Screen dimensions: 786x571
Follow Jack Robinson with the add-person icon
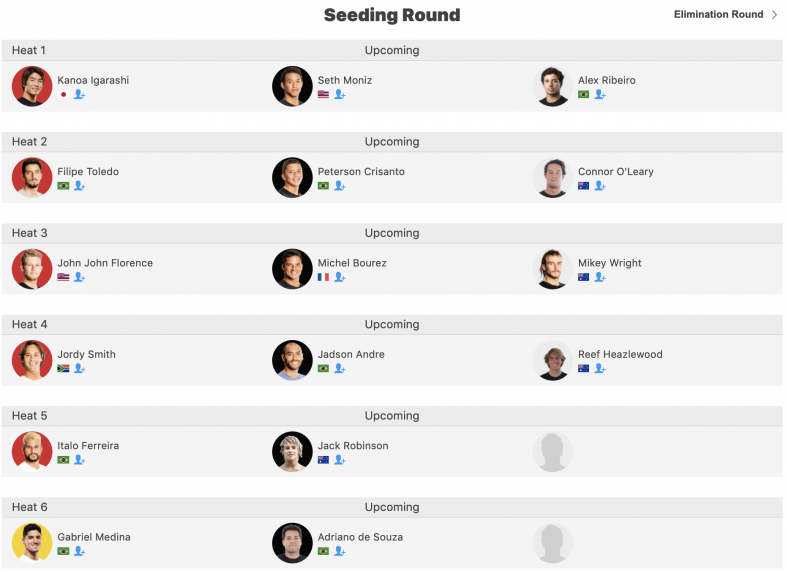pos(339,459)
